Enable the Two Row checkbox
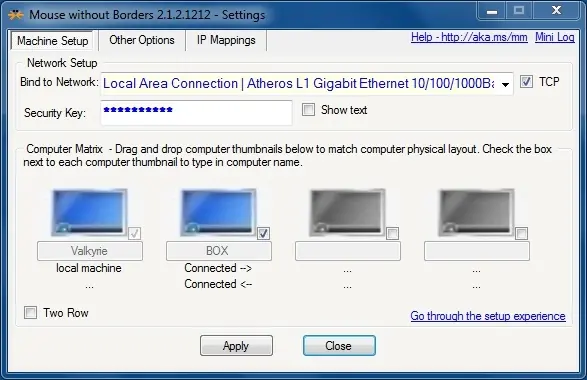587x380 pixels. (30, 312)
